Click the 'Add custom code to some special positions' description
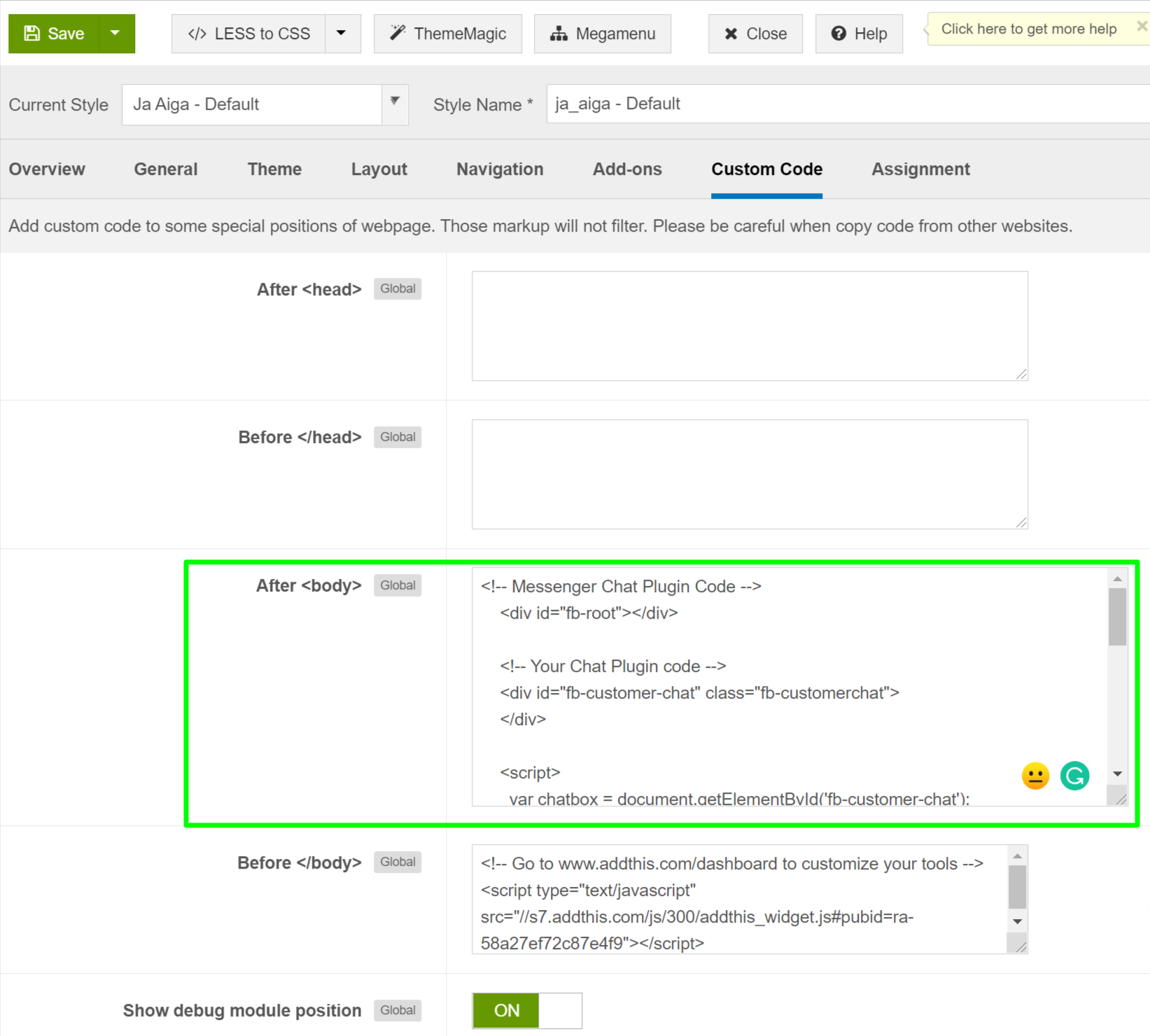Screen dimensions: 1150x1036 tap(540, 226)
